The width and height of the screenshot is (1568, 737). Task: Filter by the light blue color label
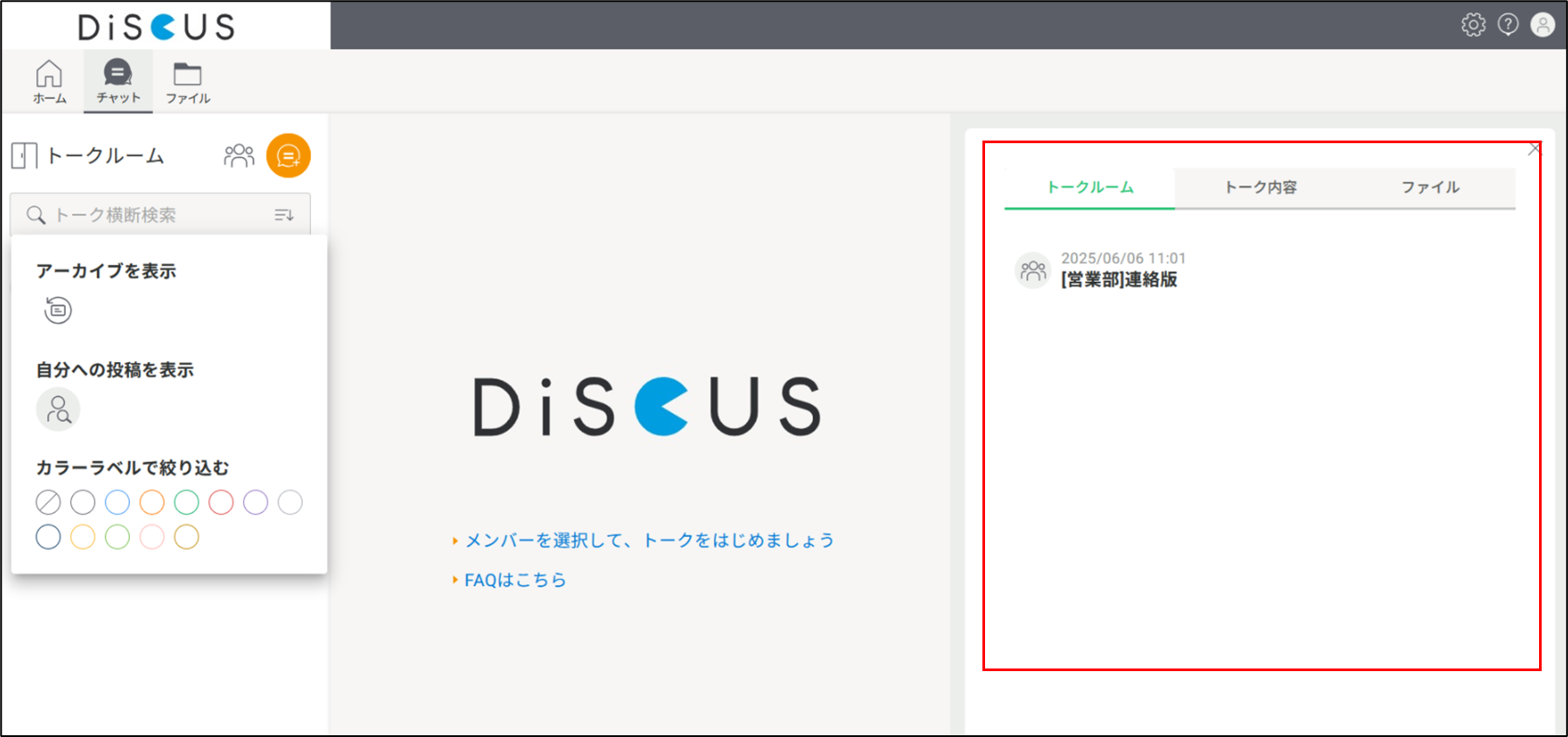(x=117, y=502)
